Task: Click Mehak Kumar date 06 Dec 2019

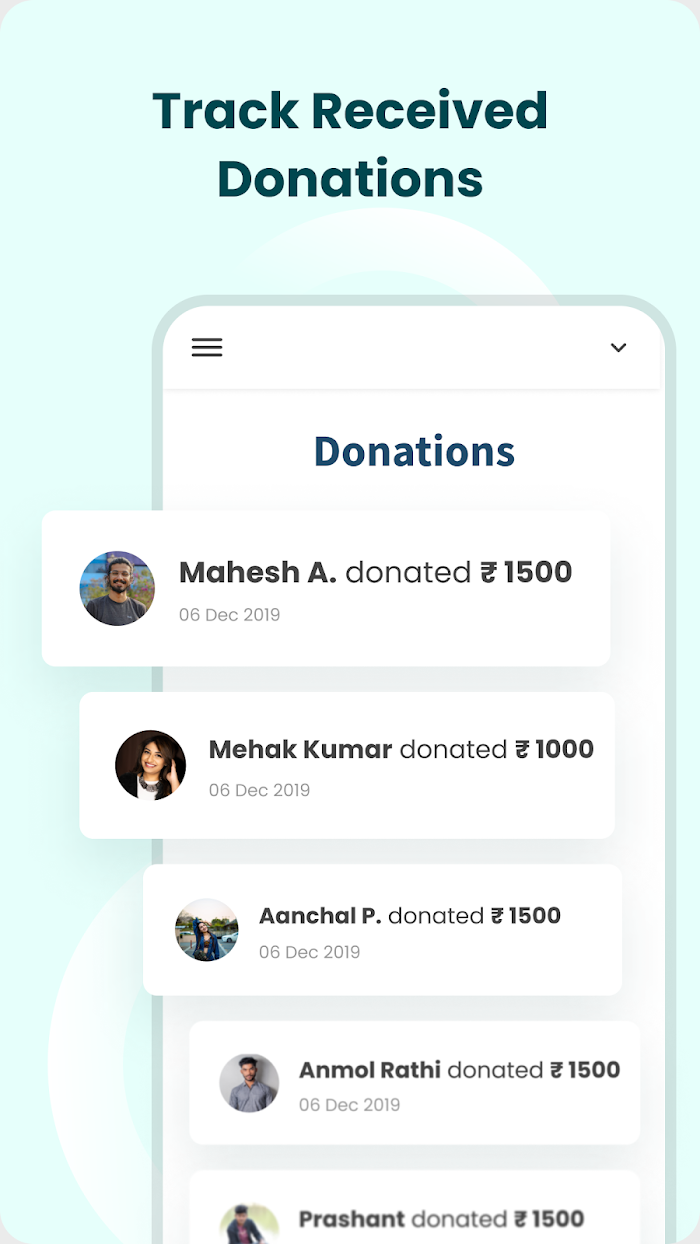Action: click(x=259, y=790)
